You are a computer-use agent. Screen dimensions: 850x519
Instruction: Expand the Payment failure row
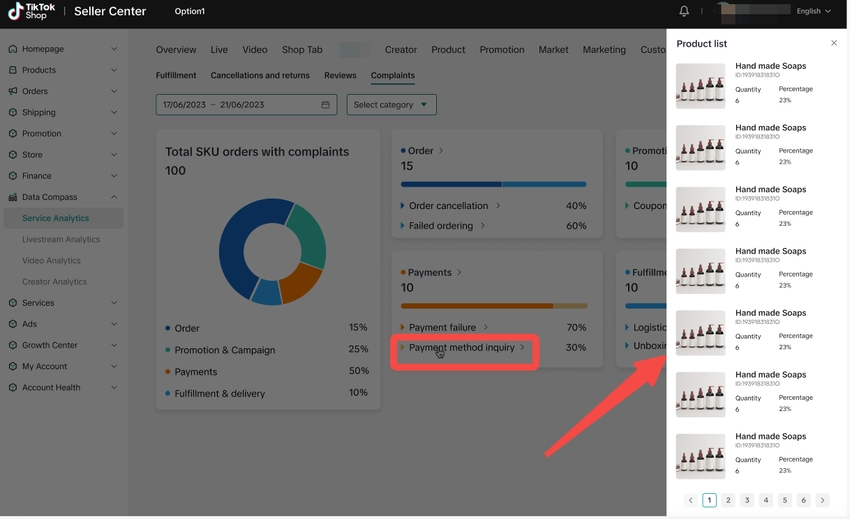pyautogui.click(x=403, y=327)
